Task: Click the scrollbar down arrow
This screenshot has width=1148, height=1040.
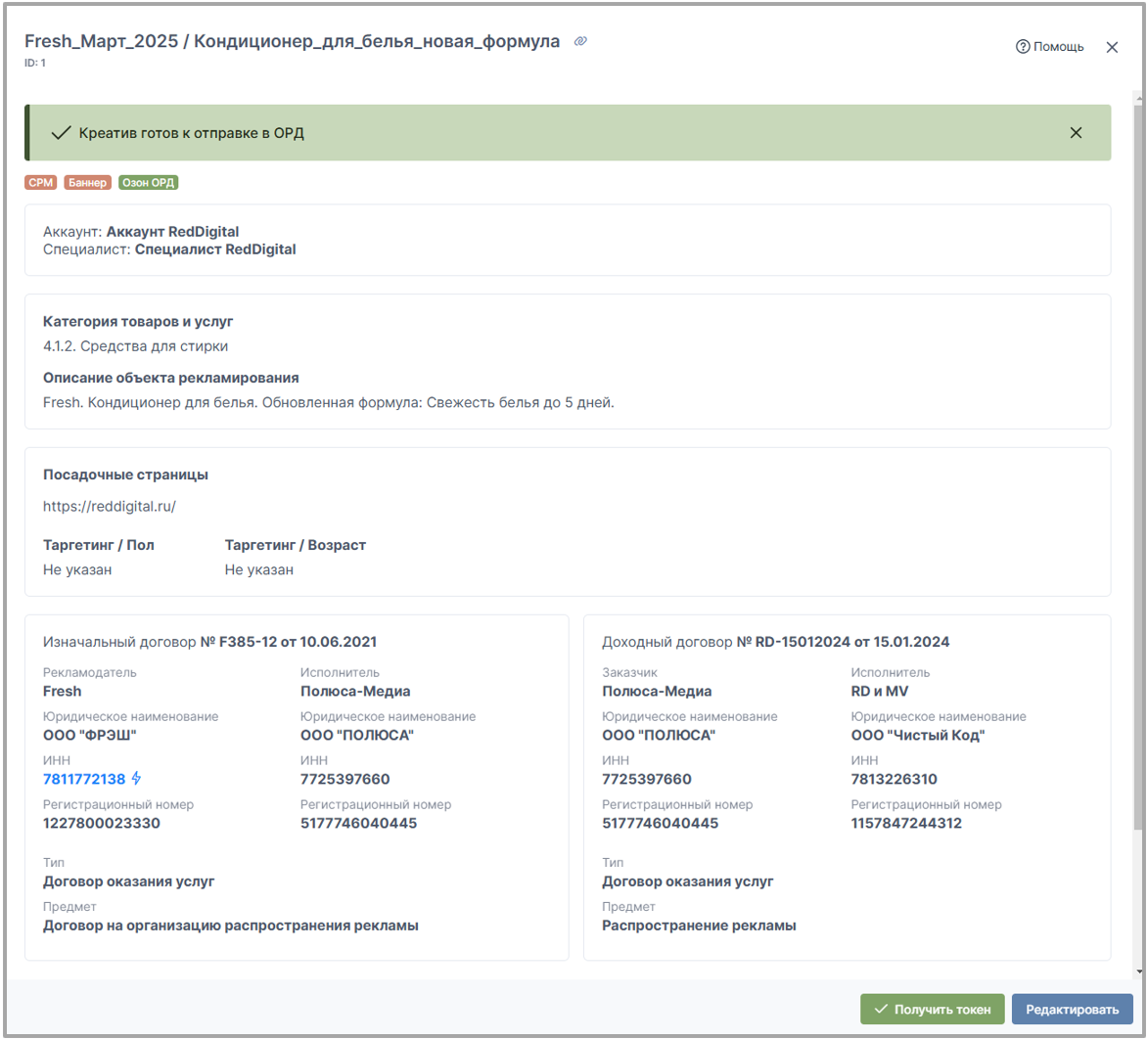Action: click(x=1138, y=972)
